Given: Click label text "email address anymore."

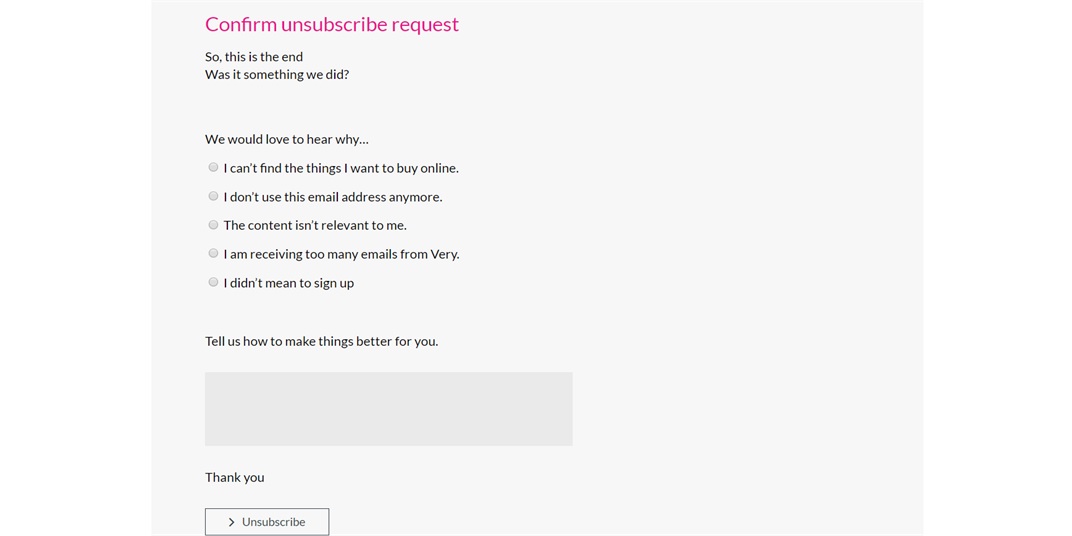Looking at the screenshot, I should (x=375, y=197).
